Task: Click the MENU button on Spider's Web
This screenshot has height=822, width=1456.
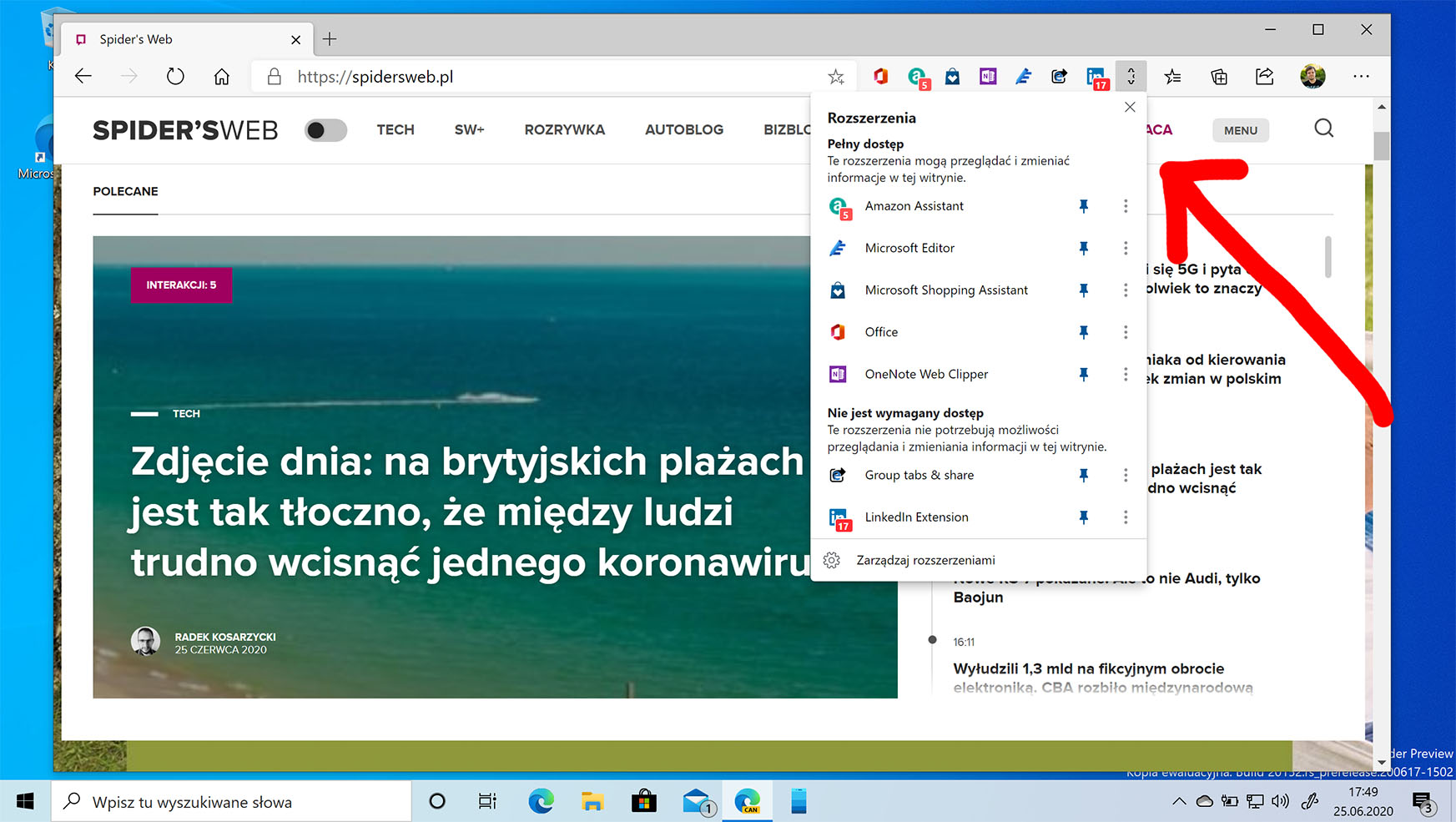Action: 1241,130
